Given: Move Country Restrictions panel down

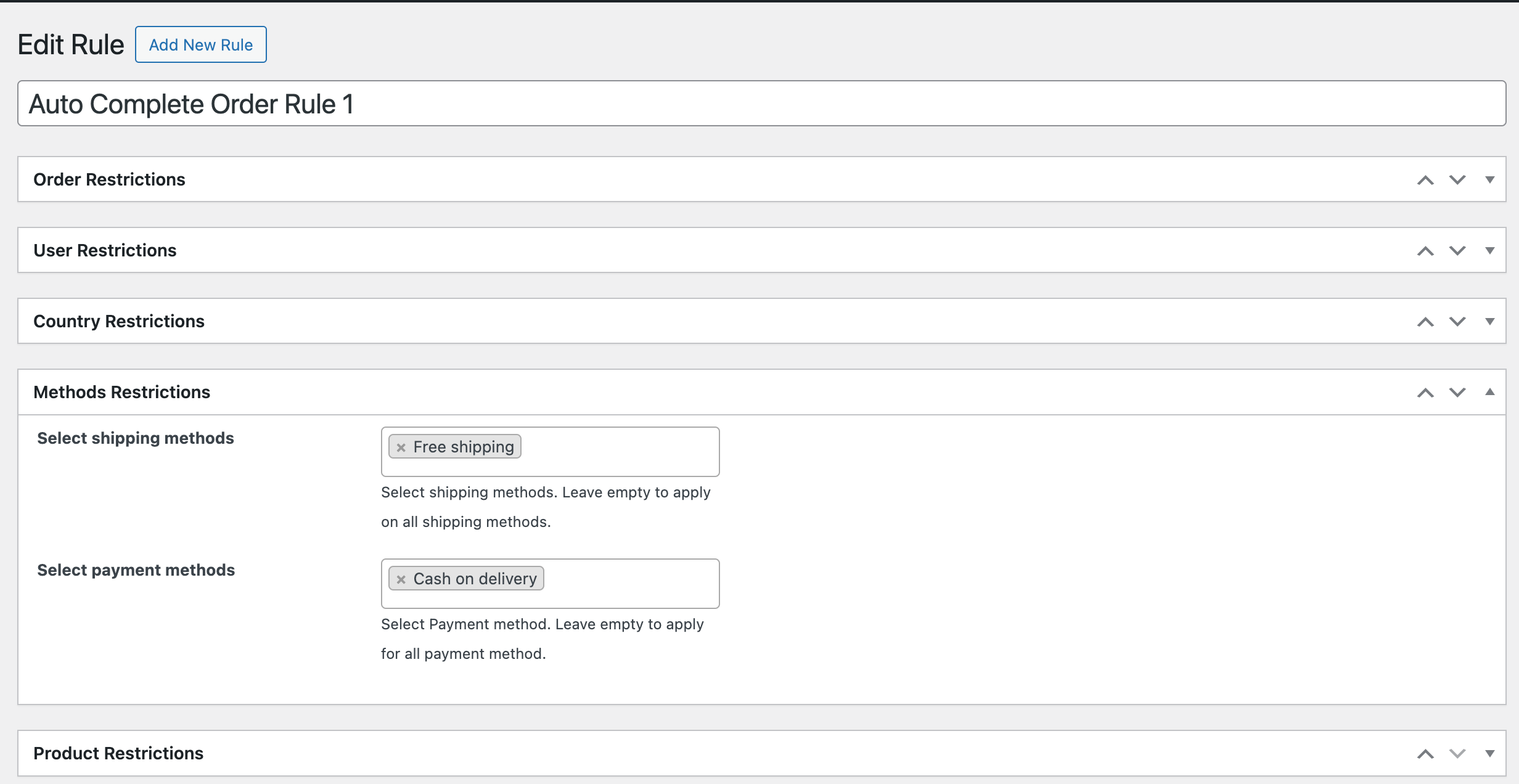Looking at the screenshot, I should coord(1457,321).
